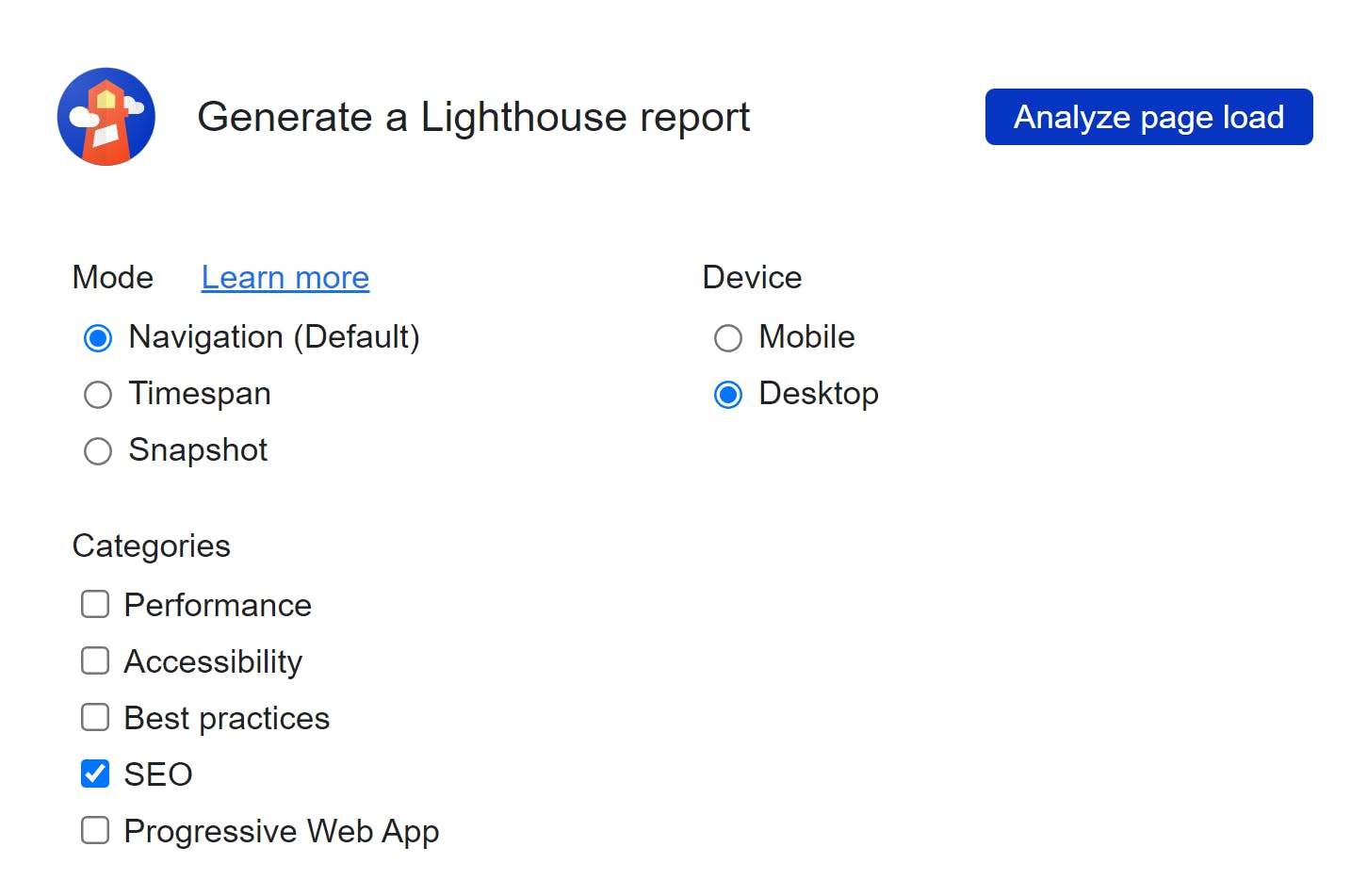Select Navigation (Default) mode
The width and height of the screenshot is (1367, 896).
[98, 337]
